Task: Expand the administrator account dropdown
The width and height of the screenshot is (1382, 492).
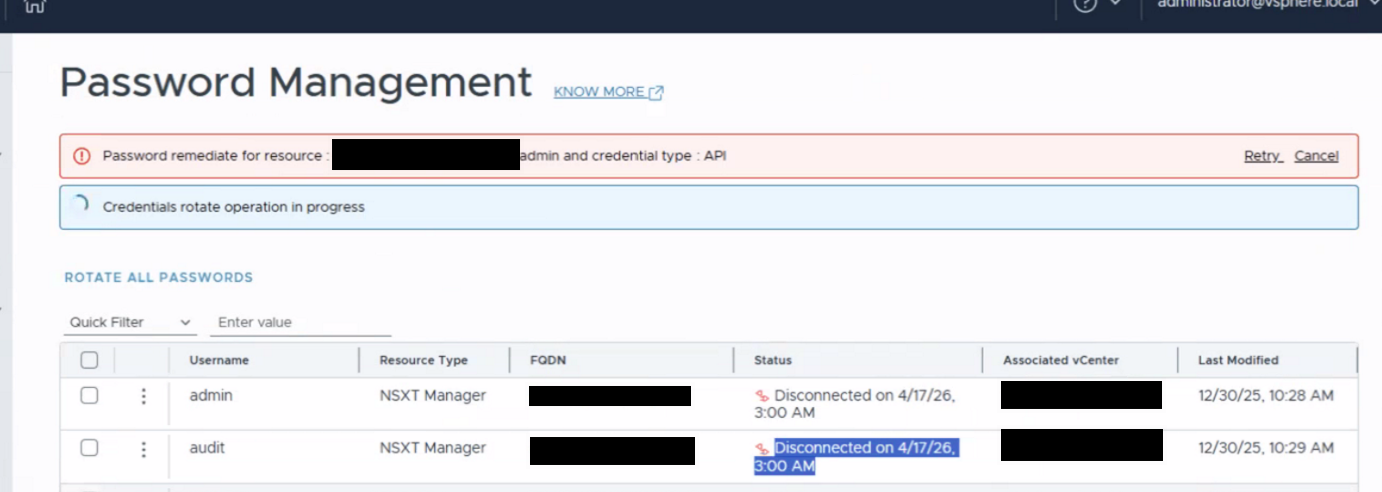Action: click(1264, 4)
